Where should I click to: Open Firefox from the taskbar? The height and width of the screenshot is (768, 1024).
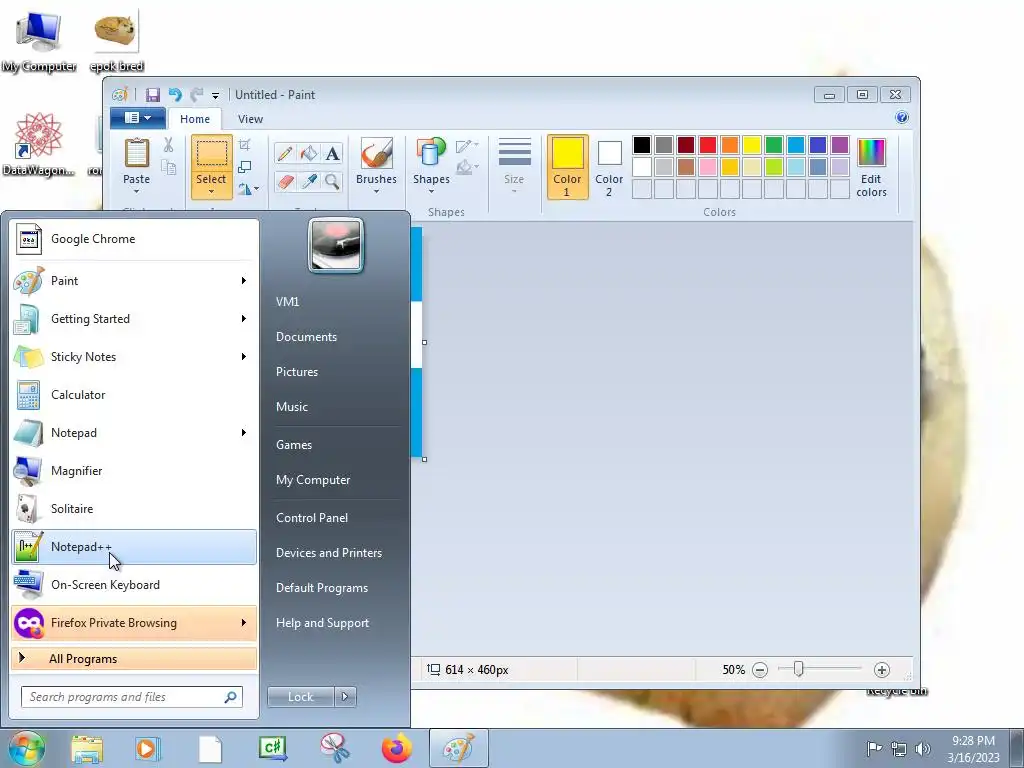(397, 748)
